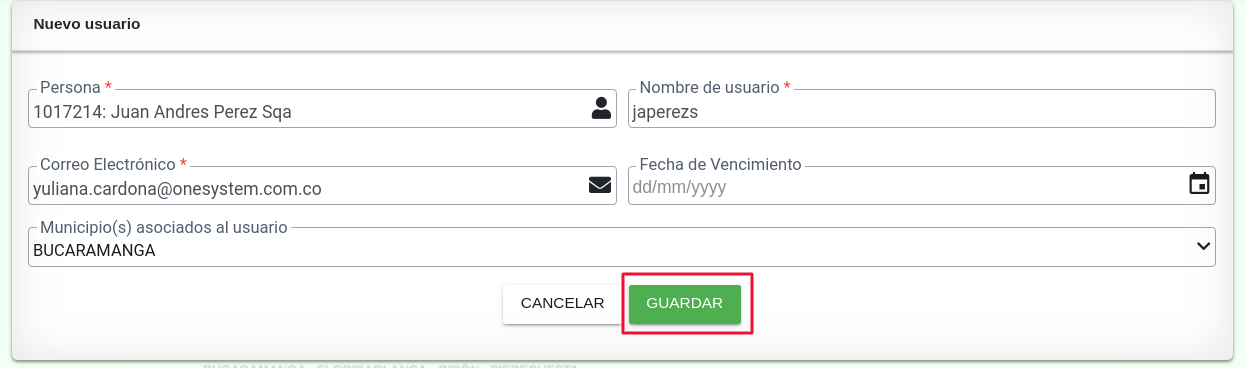Expand the Municipio(s) dropdown chevron arrow
This screenshot has width=1245, height=368.
tap(1203, 247)
